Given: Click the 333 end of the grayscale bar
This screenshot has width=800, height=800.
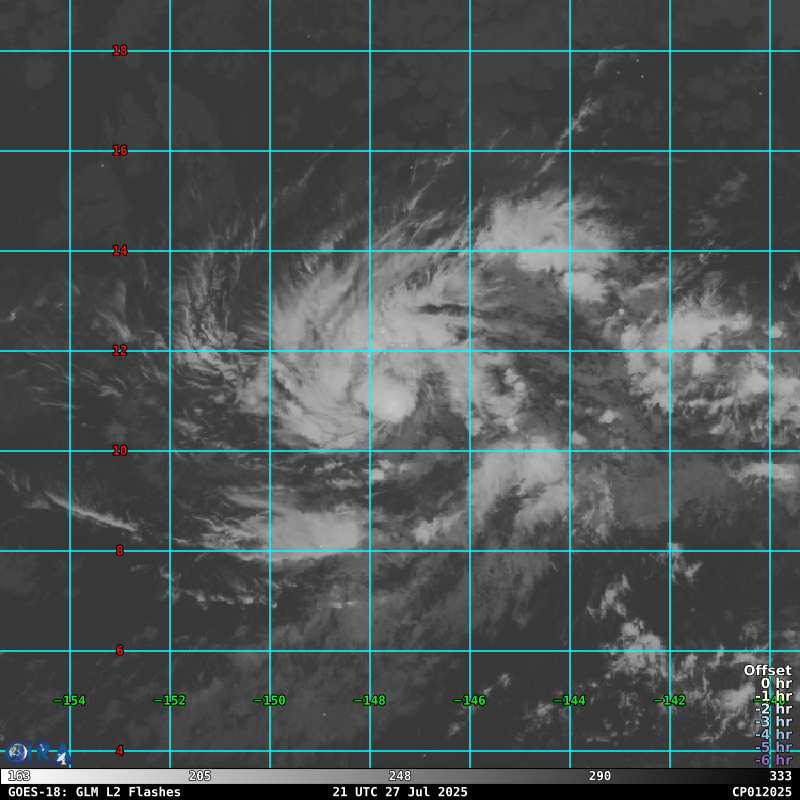Looking at the screenshot, I should [780, 776].
